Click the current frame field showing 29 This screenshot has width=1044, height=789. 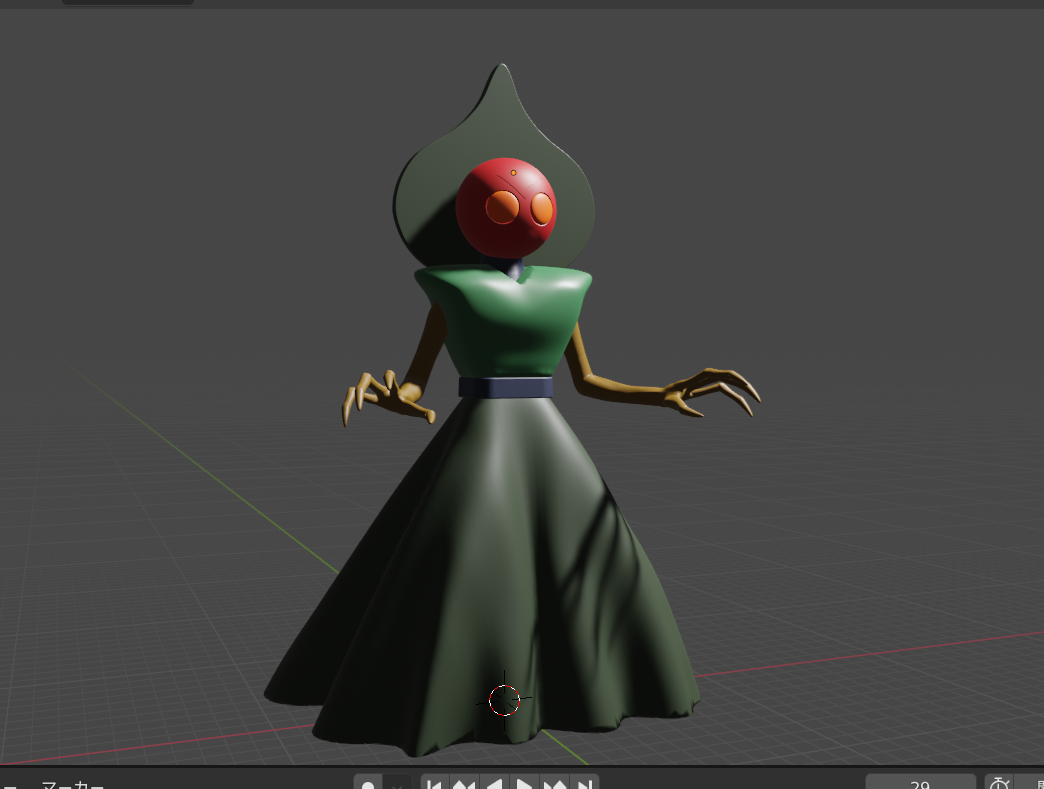920,784
